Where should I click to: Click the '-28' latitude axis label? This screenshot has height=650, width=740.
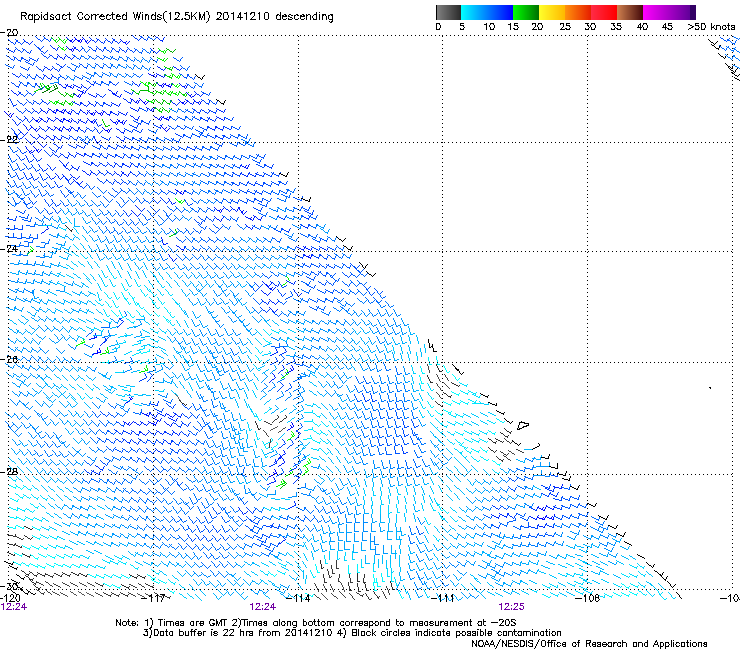9,472
